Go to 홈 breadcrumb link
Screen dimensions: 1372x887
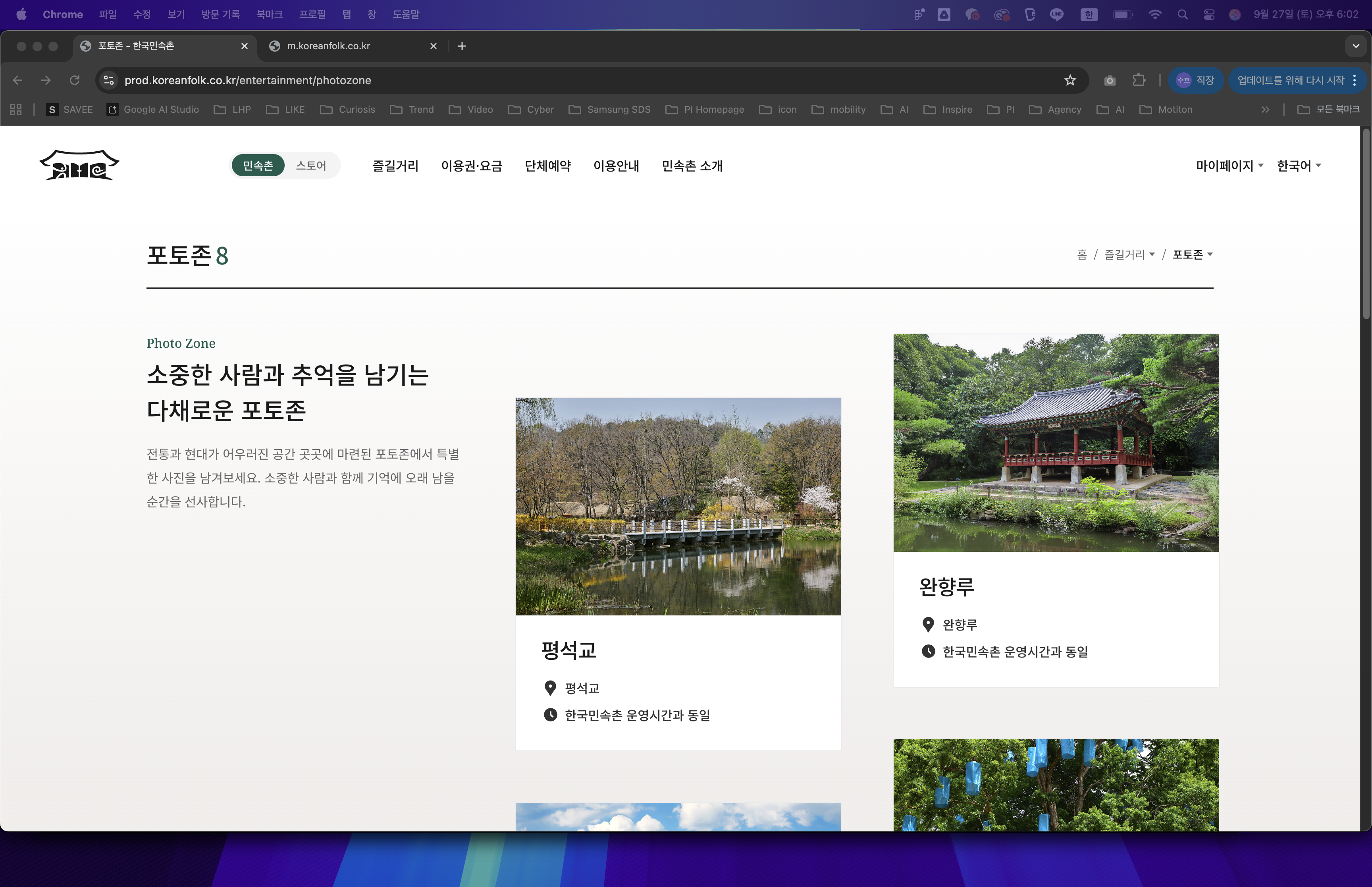[x=1081, y=255]
